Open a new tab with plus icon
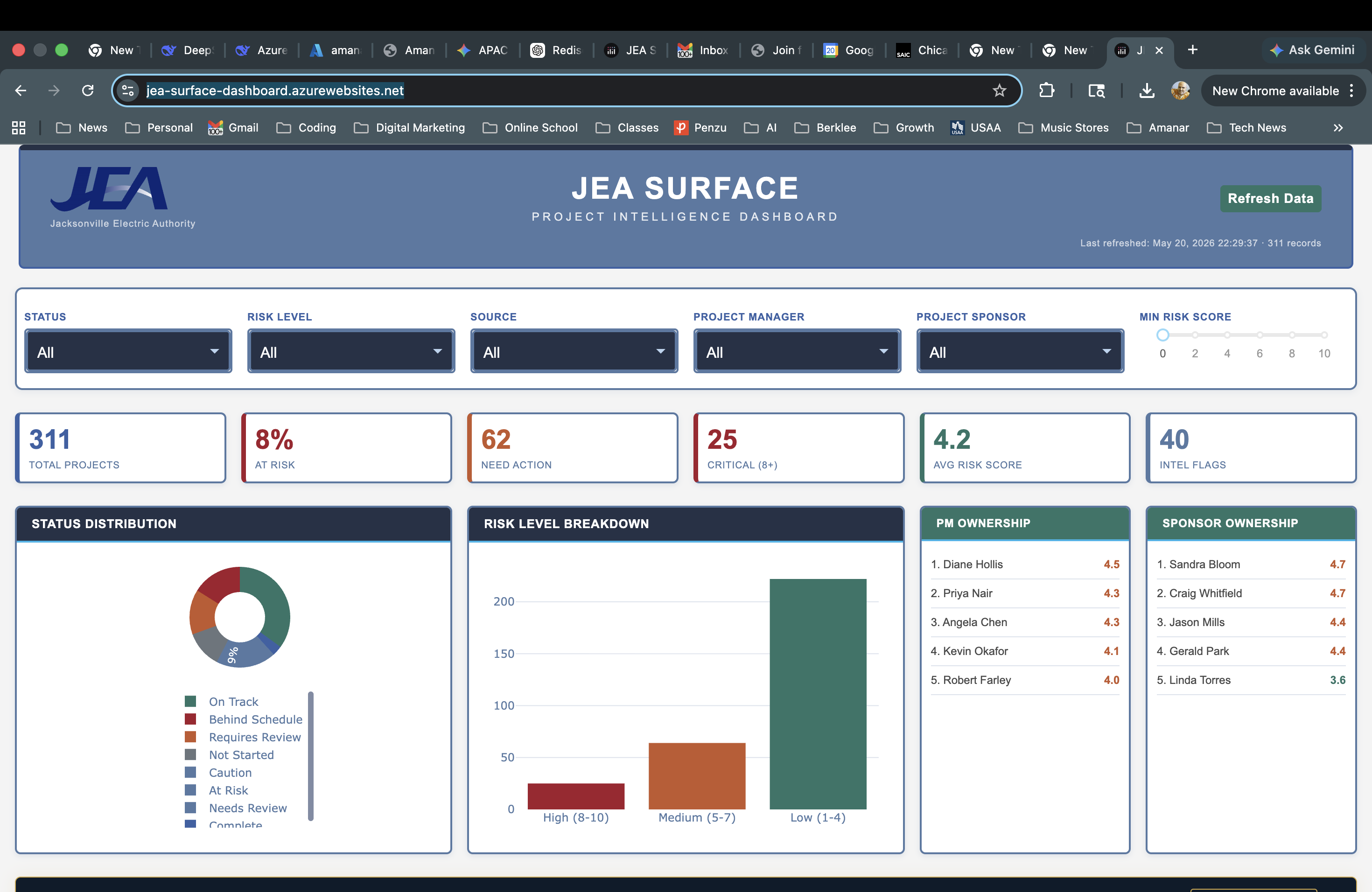The height and width of the screenshot is (892, 1372). (x=1193, y=50)
